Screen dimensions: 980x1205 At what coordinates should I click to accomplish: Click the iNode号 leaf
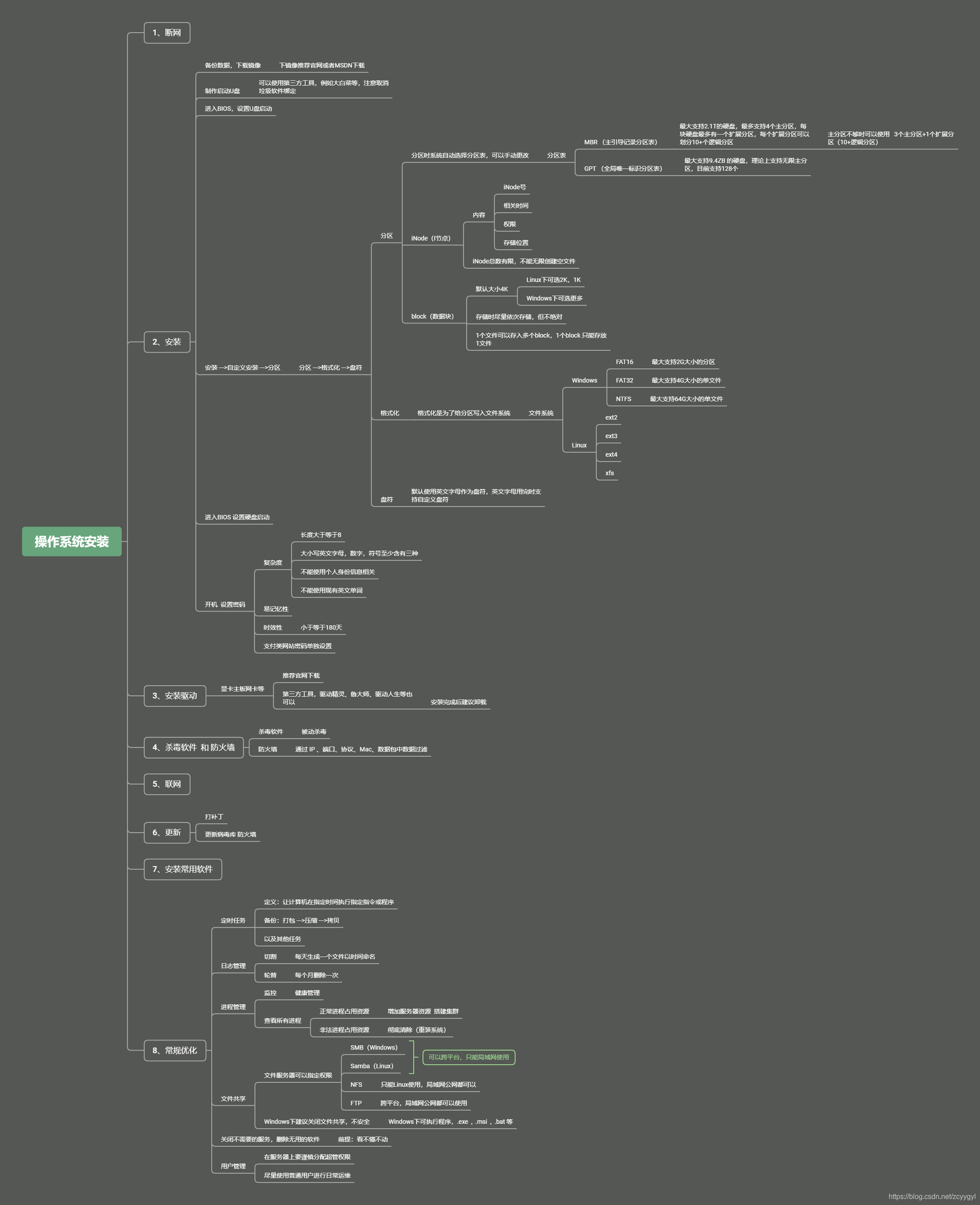514,187
